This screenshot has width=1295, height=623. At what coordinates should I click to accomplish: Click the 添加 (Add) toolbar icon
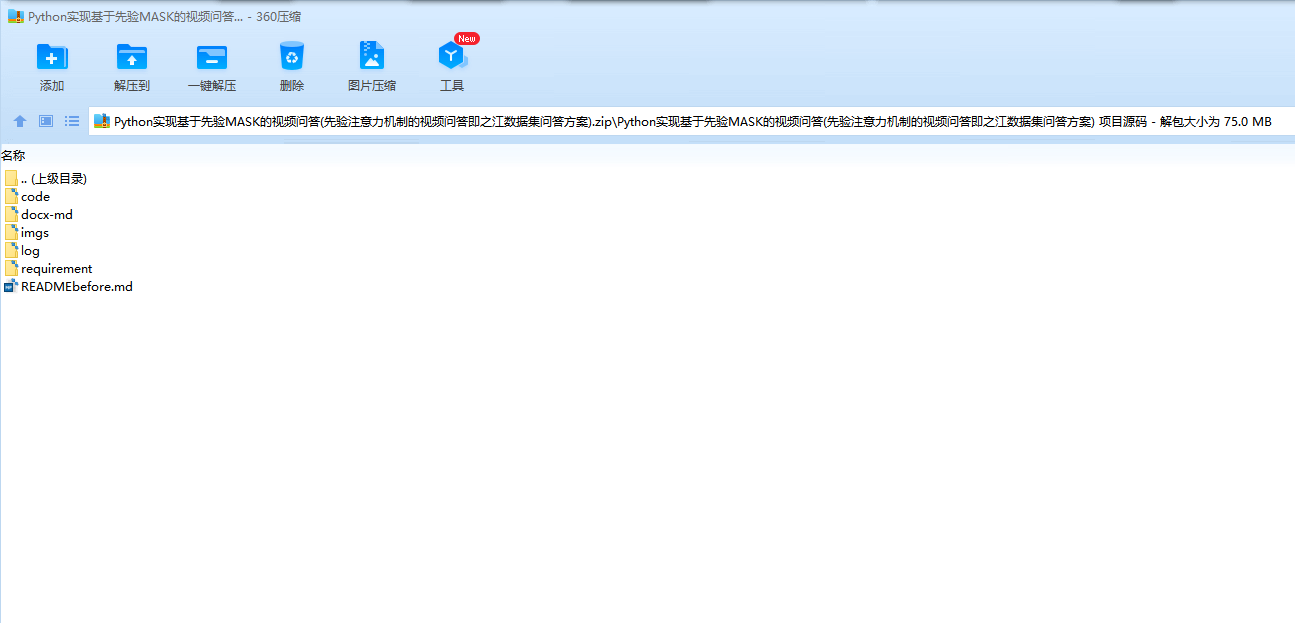pos(52,57)
